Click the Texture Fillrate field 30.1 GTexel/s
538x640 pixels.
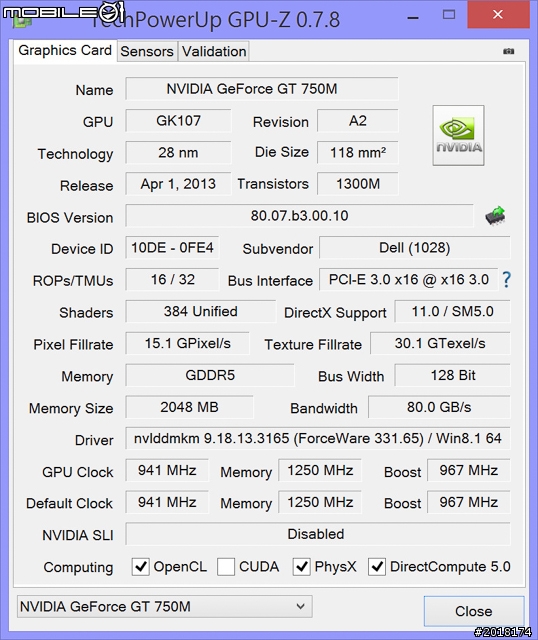click(x=440, y=343)
